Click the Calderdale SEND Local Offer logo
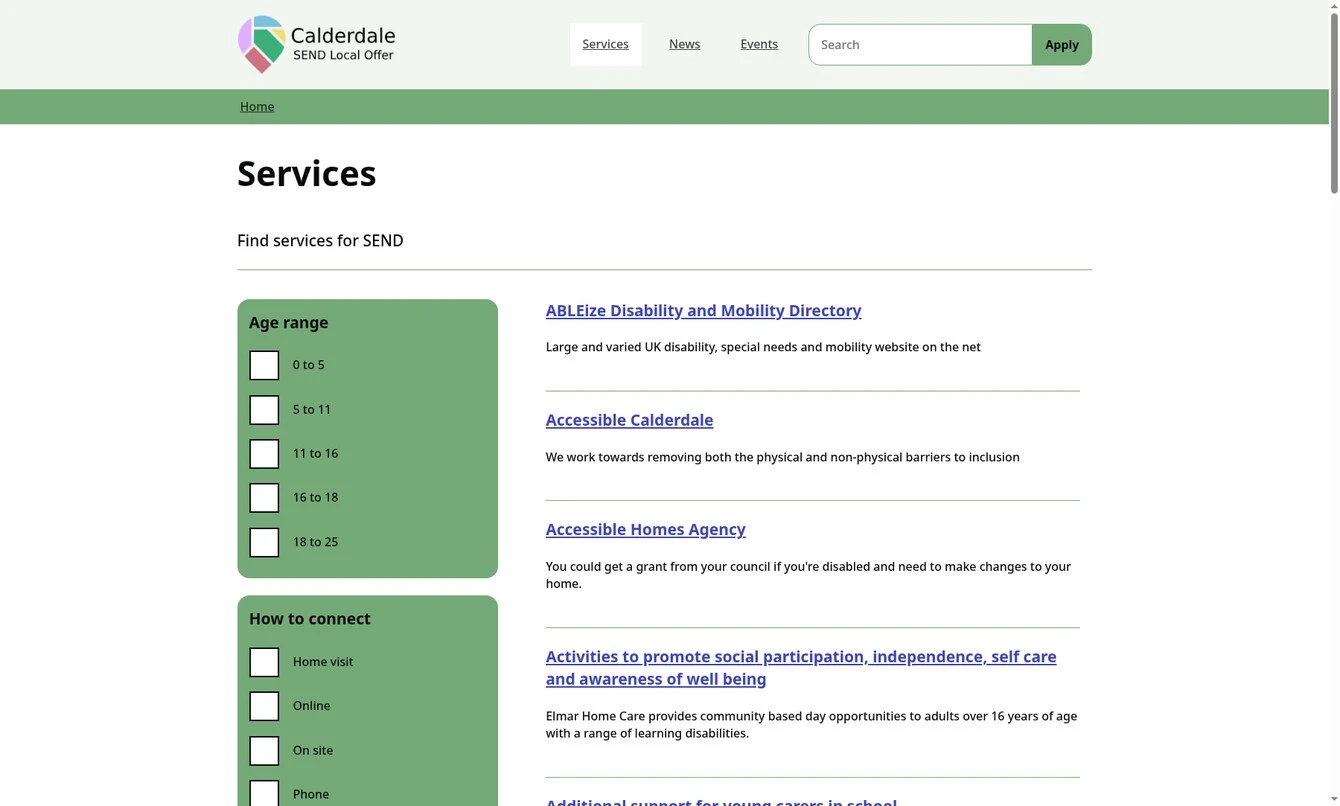The image size is (1340, 806). point(317,44)
